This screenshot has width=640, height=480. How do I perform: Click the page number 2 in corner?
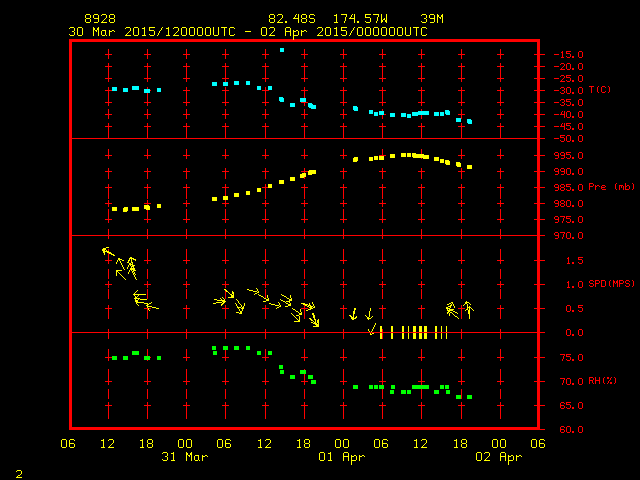coord(19,474)
